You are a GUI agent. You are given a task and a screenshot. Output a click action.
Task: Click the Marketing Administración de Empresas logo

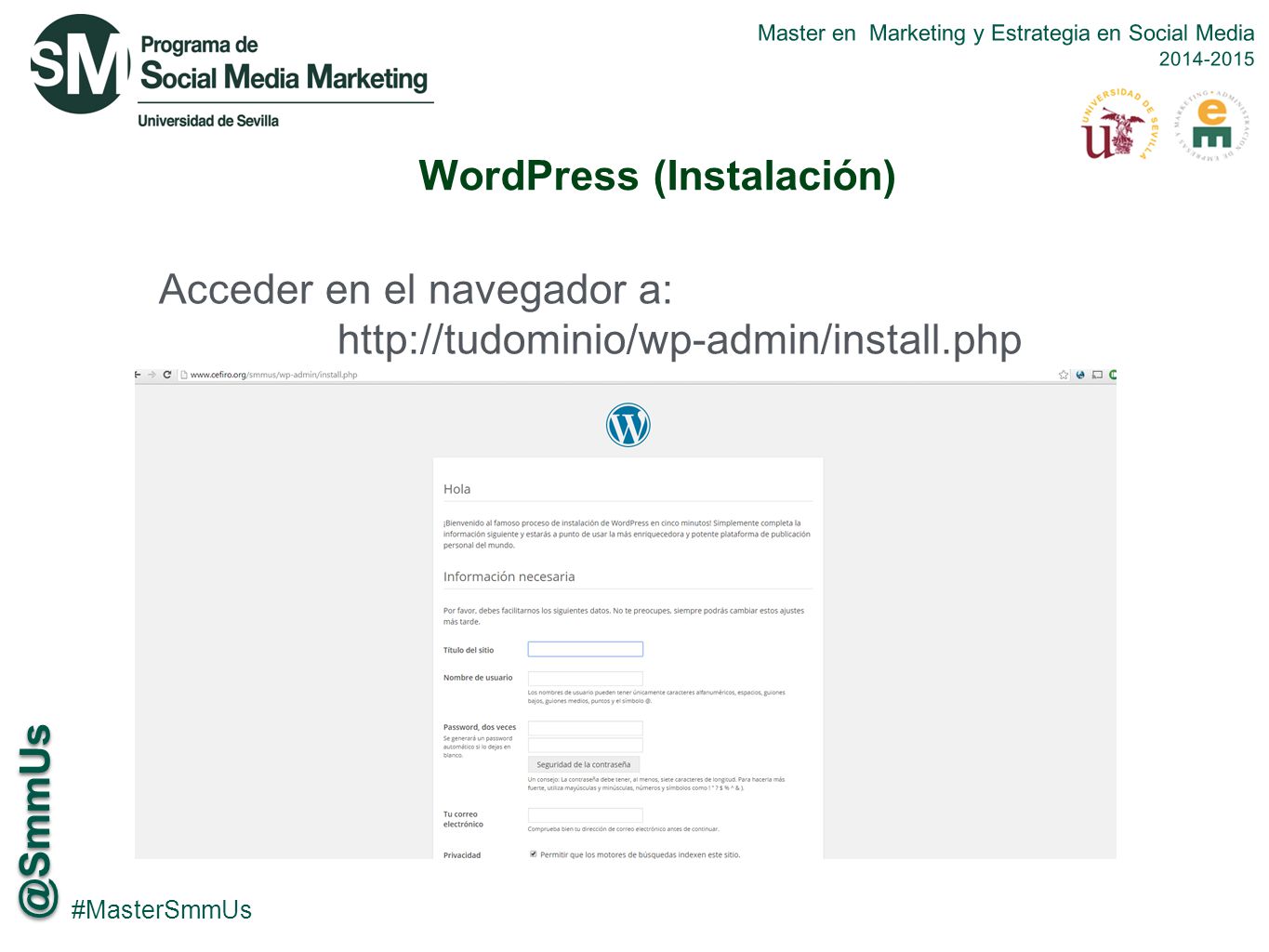pyautogui.click(x=1211, y=126)
